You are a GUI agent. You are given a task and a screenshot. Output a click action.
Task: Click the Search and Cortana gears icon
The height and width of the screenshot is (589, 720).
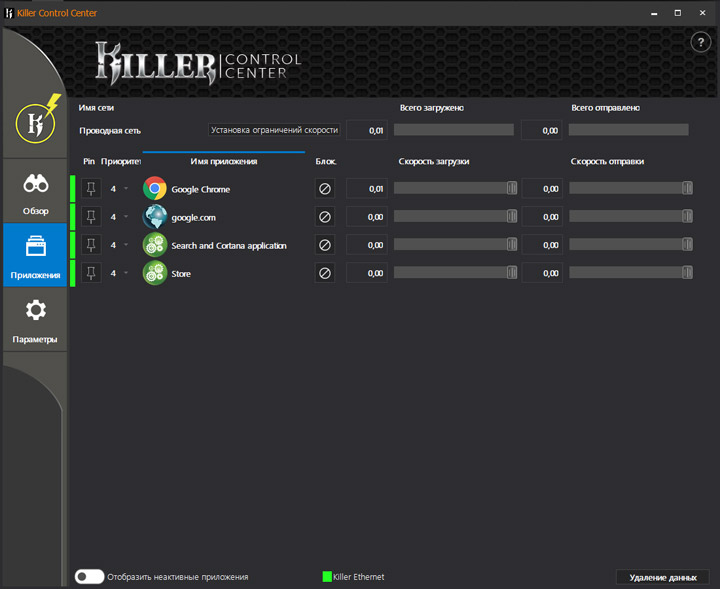point(155,245)
